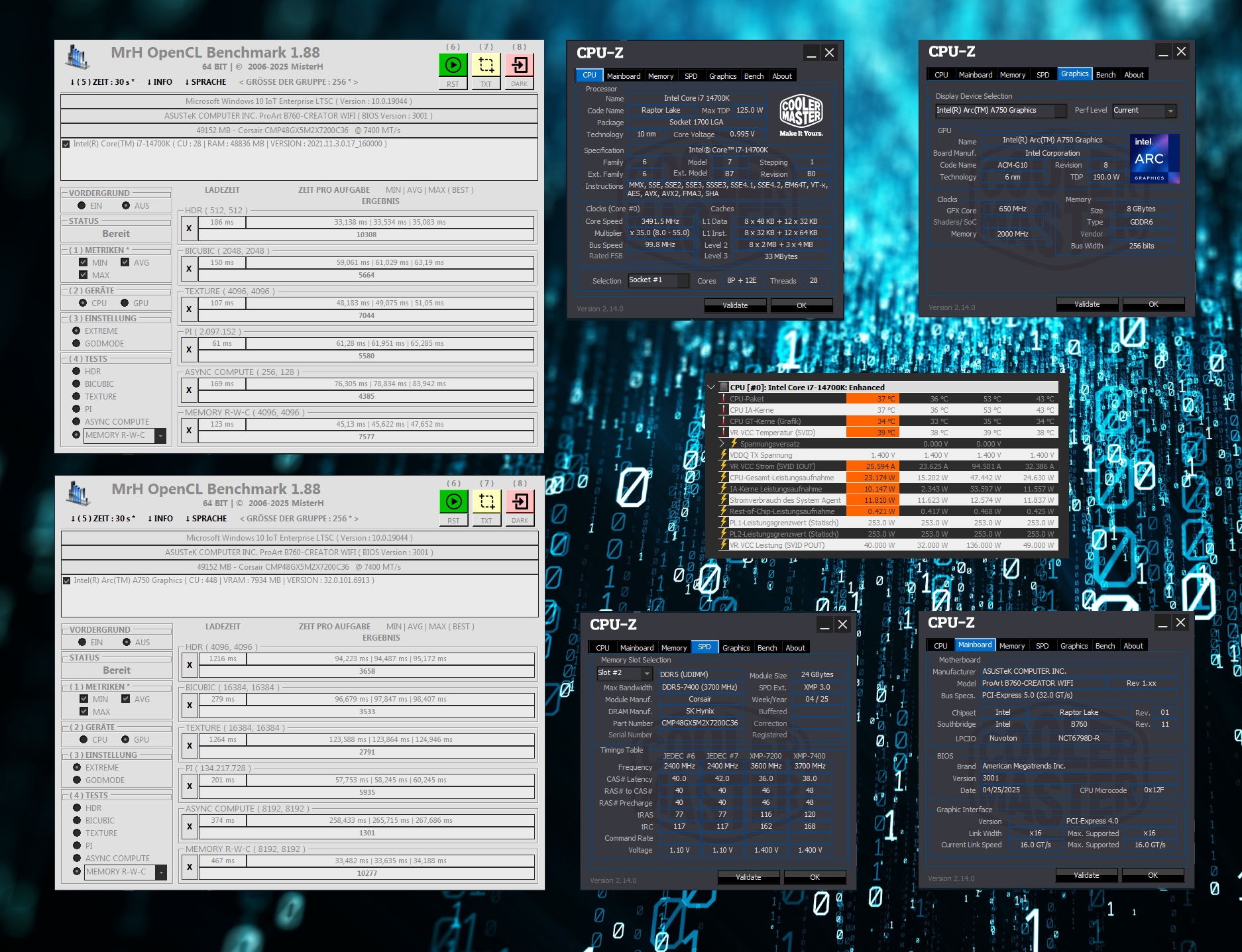Toggle the MAX metric checkbox in bottom benchmark window
The width and height of the screenshot is (1242, 952).
tap(84, 712)
